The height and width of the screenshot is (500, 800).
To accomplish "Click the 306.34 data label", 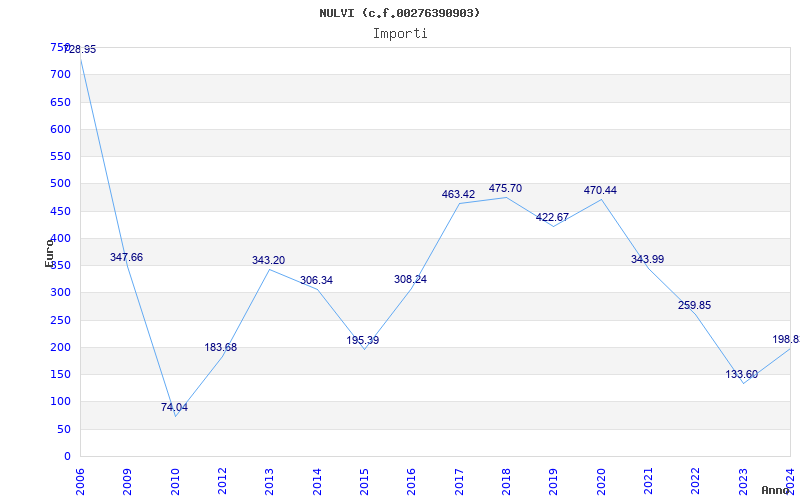I will pos(316,281).
